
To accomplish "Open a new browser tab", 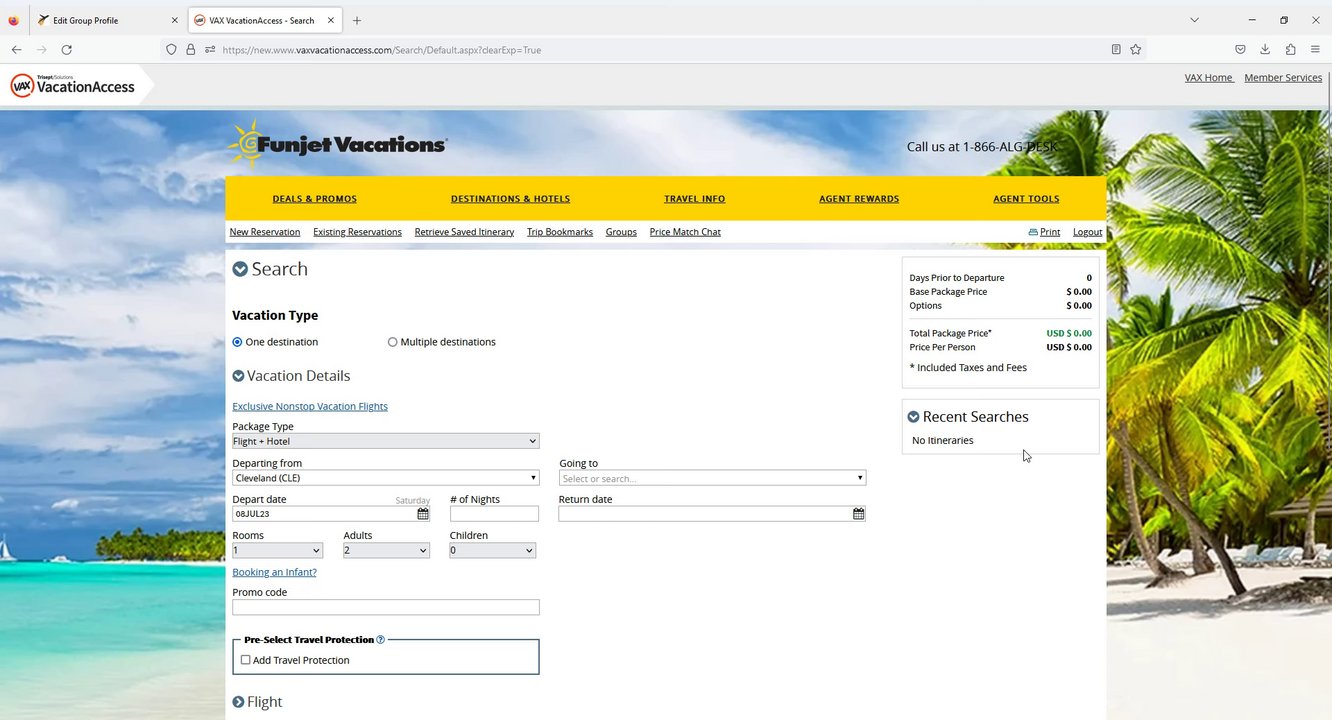I will pos(357,20).
